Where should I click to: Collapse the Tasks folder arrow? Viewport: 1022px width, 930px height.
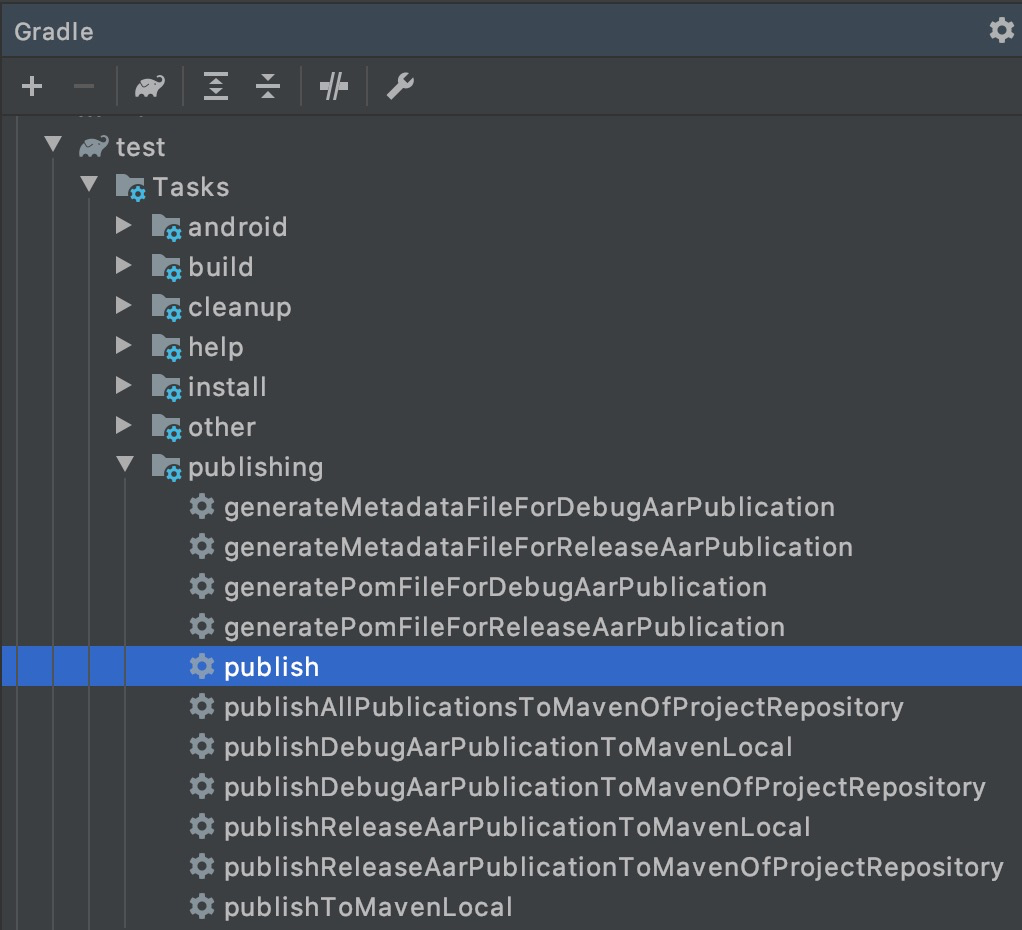point(89,184)
